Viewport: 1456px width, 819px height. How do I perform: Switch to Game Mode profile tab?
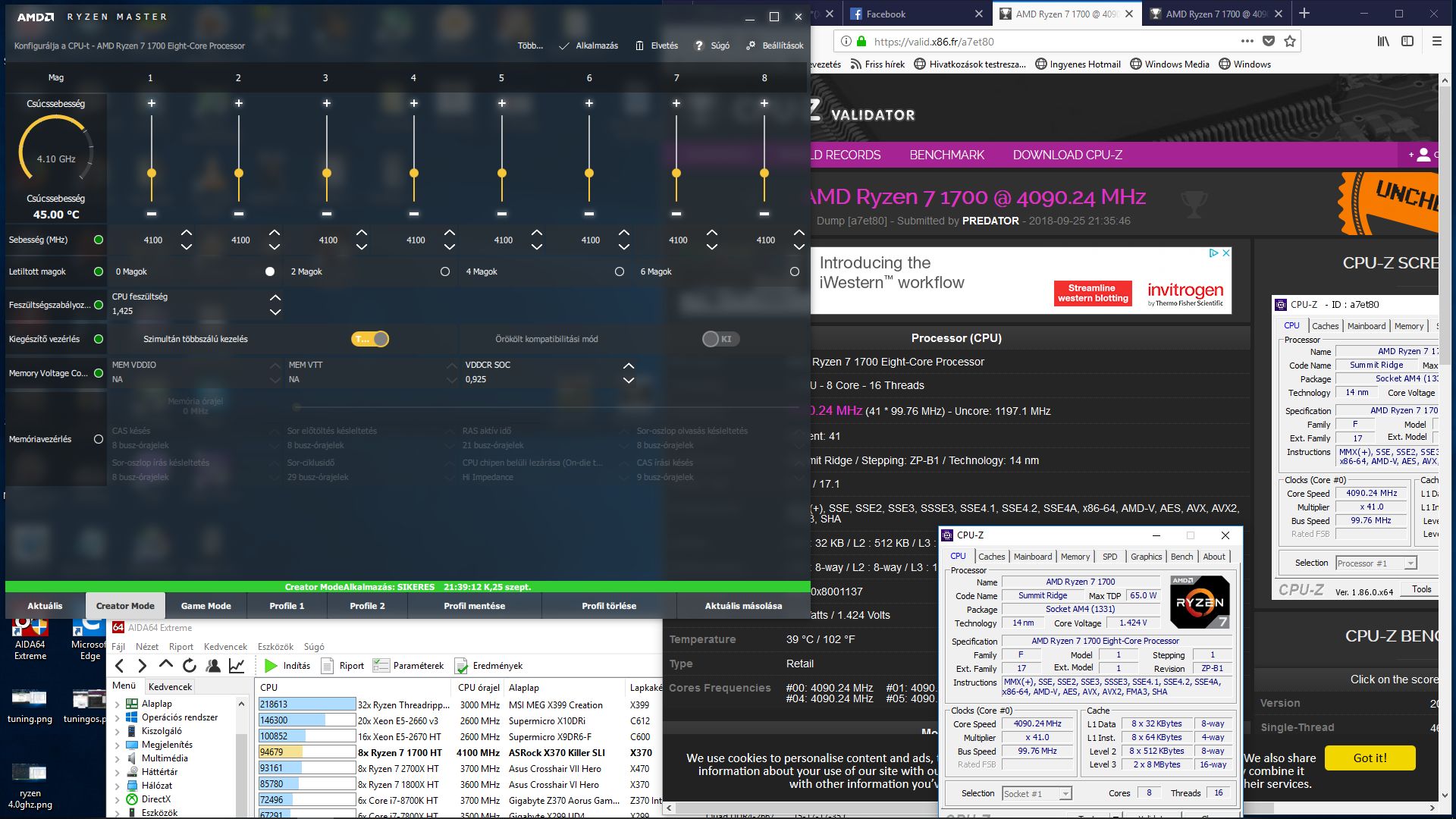(206, 606)
